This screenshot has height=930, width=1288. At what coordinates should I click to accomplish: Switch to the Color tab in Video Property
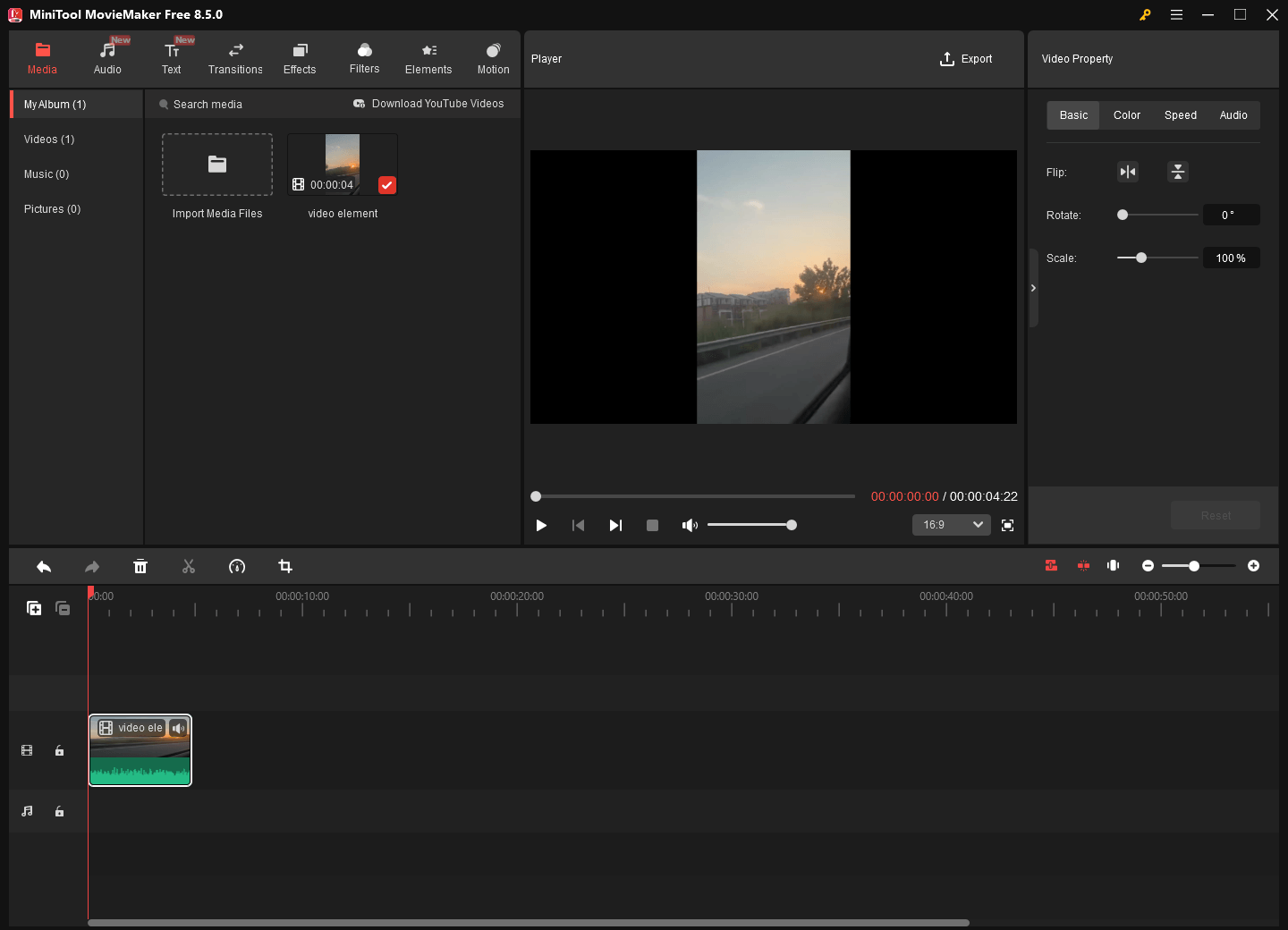(x=1126, y=114)
